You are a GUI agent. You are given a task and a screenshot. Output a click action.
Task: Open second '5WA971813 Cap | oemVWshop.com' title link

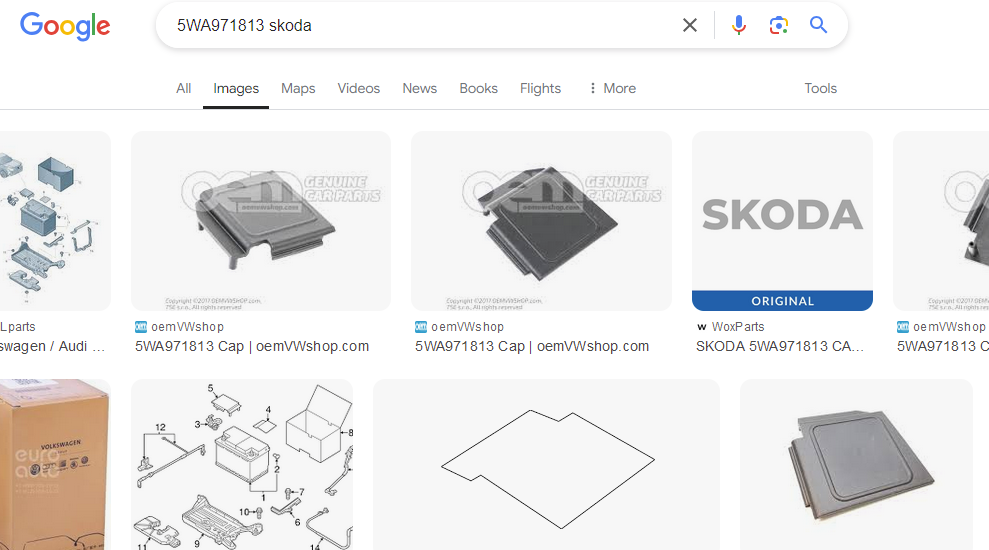(x=532, y=346)
